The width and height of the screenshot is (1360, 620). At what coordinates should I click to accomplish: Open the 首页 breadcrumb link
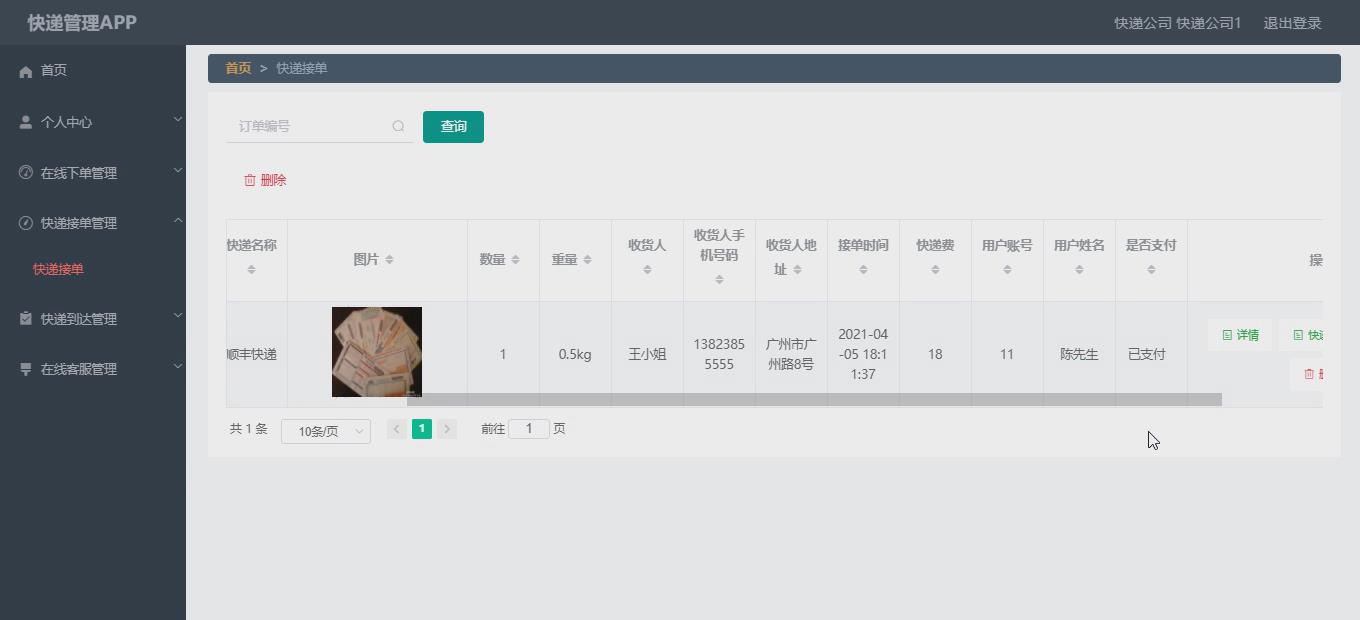[x=237, y=67]
